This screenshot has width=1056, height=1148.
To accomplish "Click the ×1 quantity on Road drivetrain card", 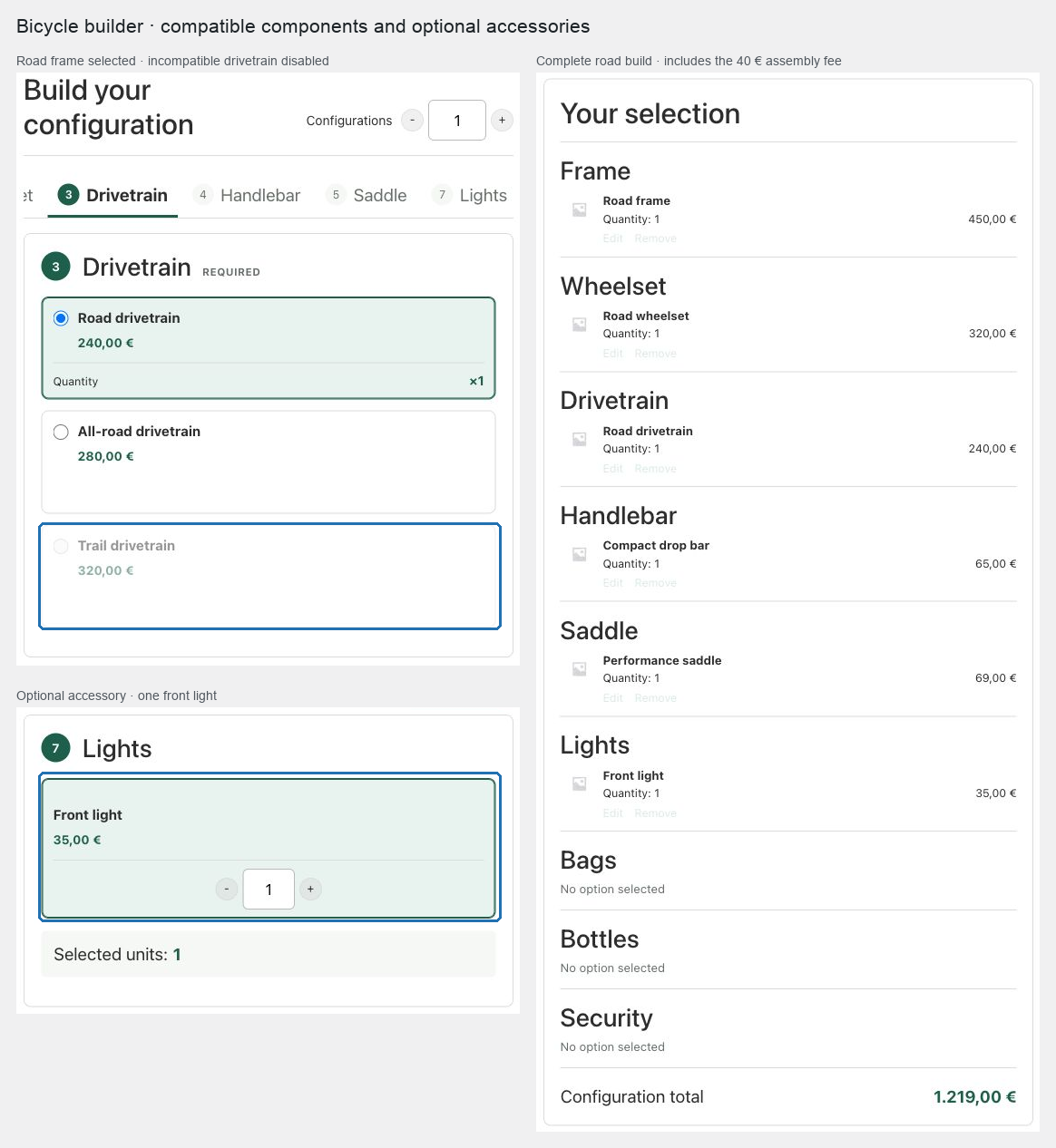I will tap(476, 381).
